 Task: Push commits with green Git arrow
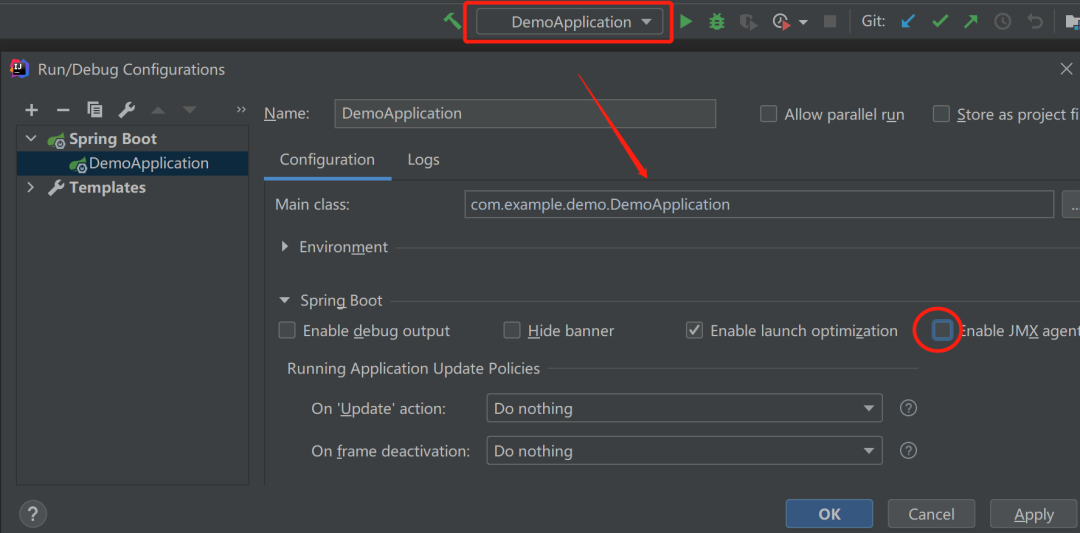point(970,22)
